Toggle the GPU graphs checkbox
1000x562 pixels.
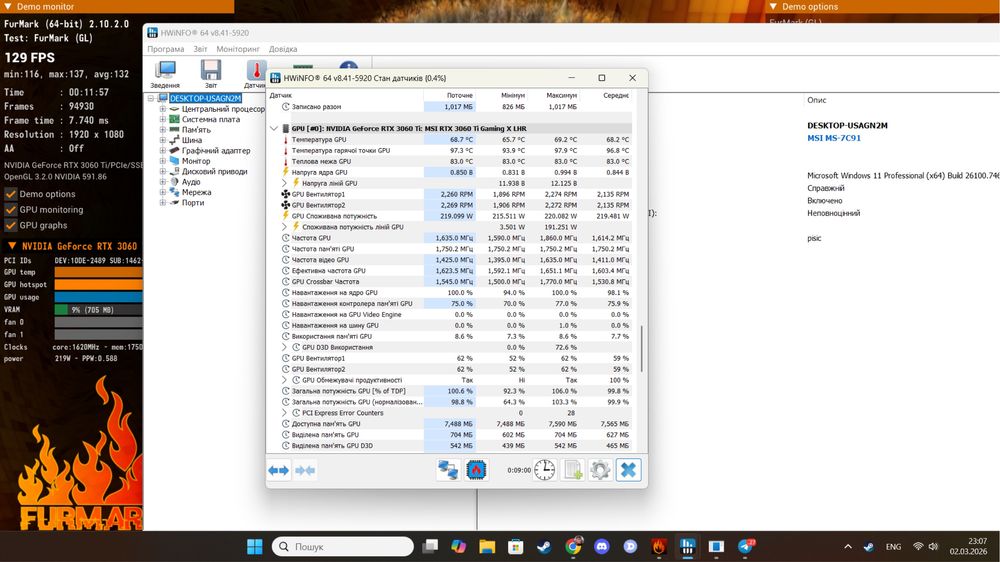[11, 225]
